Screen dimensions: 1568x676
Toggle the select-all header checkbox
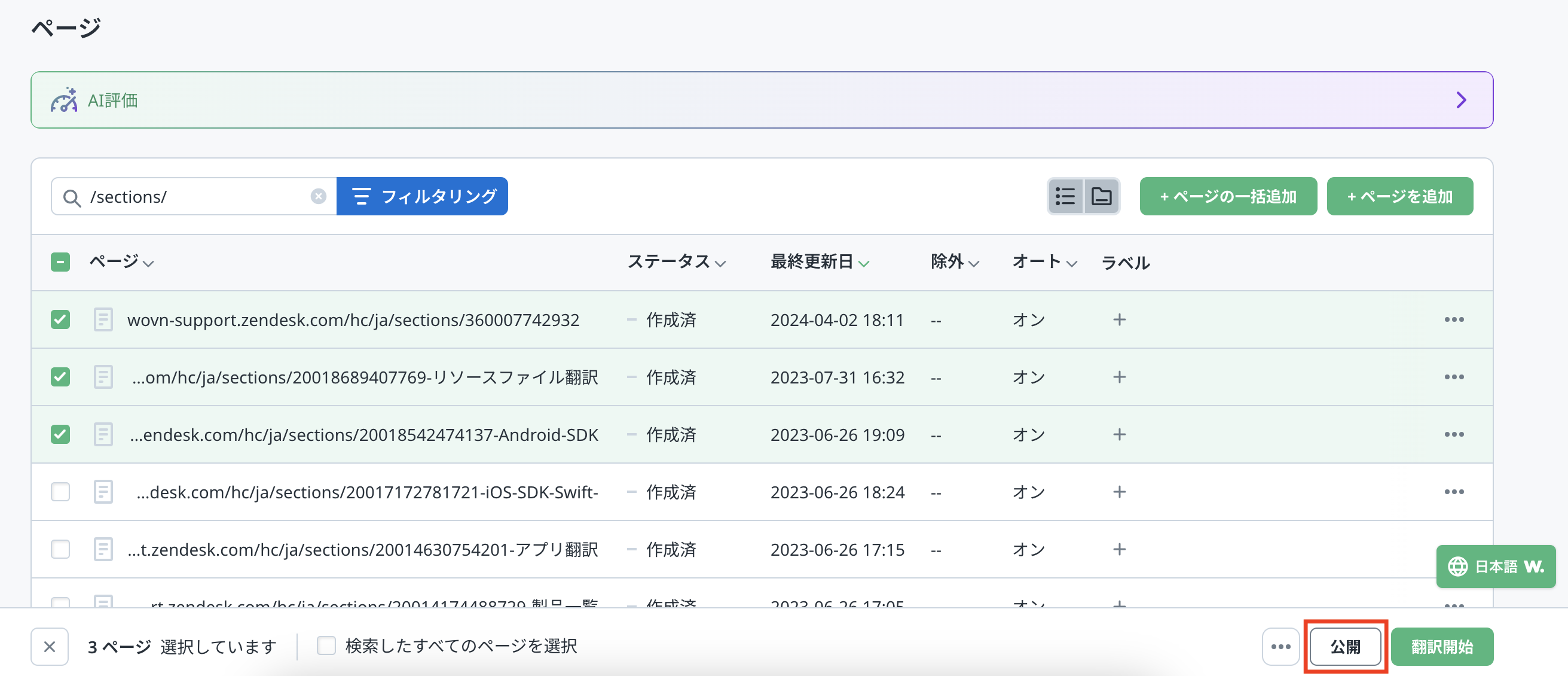[x=60, y=262]
